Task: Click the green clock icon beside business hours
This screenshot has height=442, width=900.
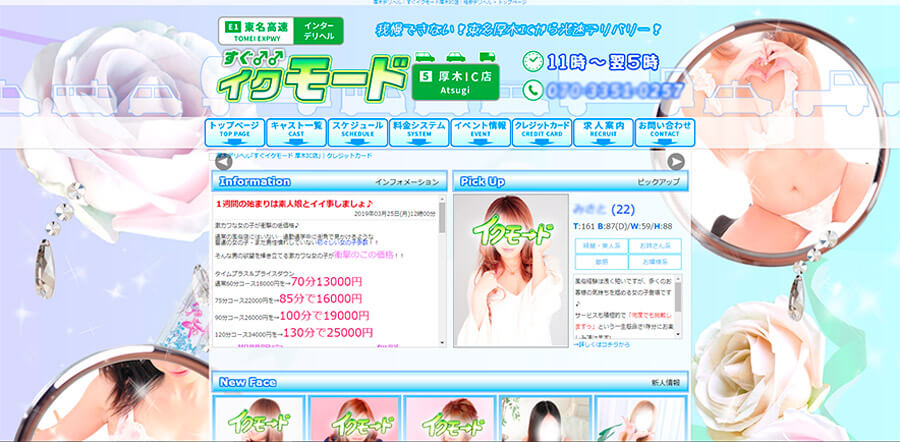Action: click(532, 61)
